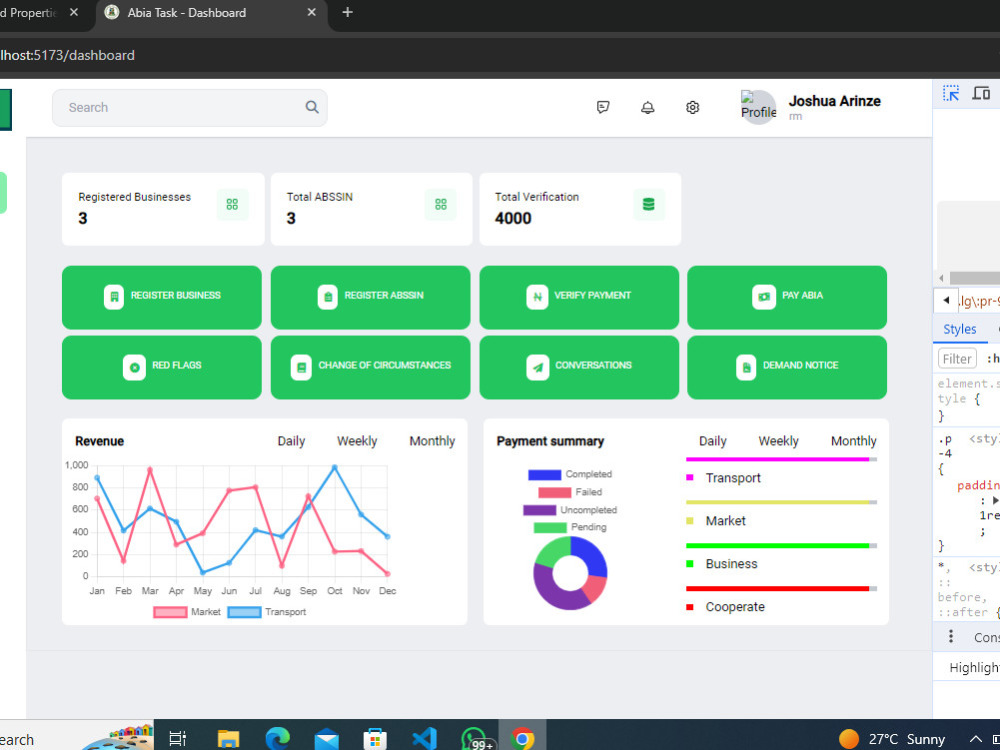The width and height of the screenshot is (1000, 750).
Task: Select the Revenue Monthly tab
Action: (432, 441)
